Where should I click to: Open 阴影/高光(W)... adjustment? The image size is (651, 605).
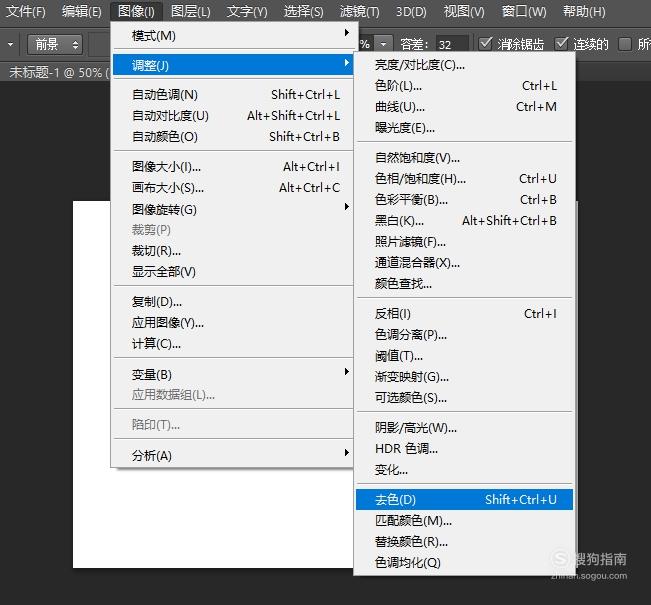(464, 428)
